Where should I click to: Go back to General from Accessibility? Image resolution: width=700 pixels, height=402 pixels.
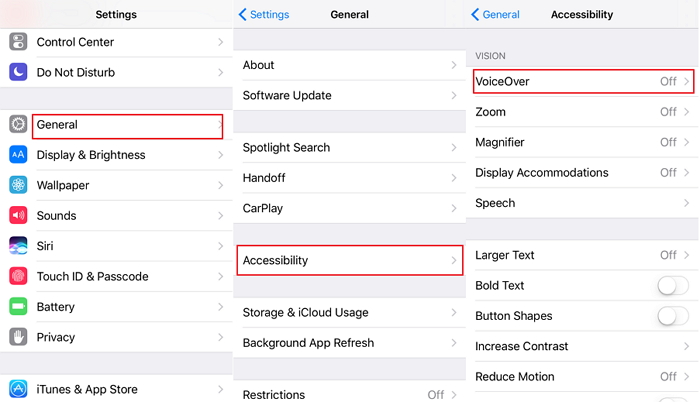[496, 15]
